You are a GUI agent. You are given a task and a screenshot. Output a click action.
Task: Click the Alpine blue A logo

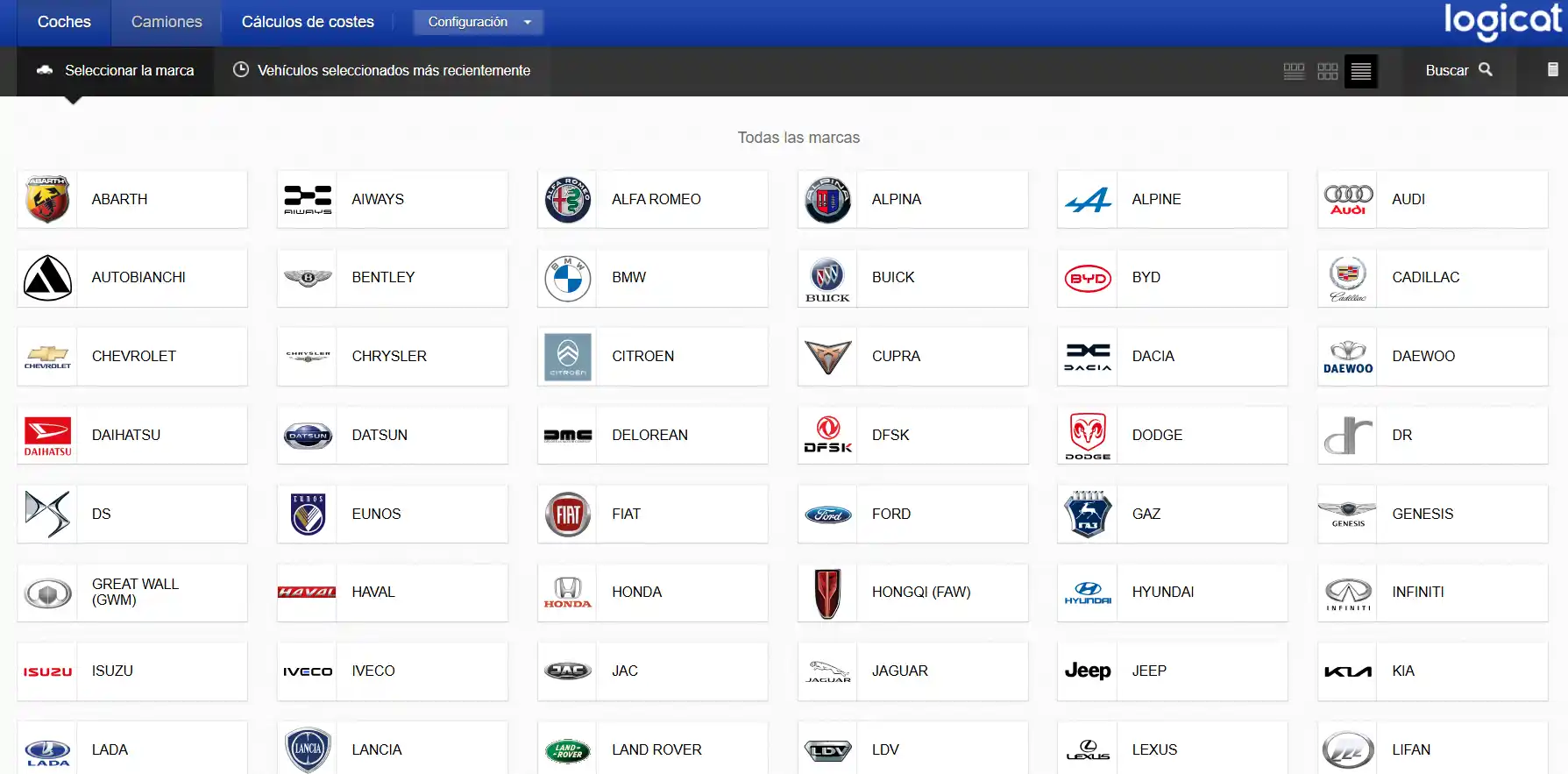[x=1088, y=200]
